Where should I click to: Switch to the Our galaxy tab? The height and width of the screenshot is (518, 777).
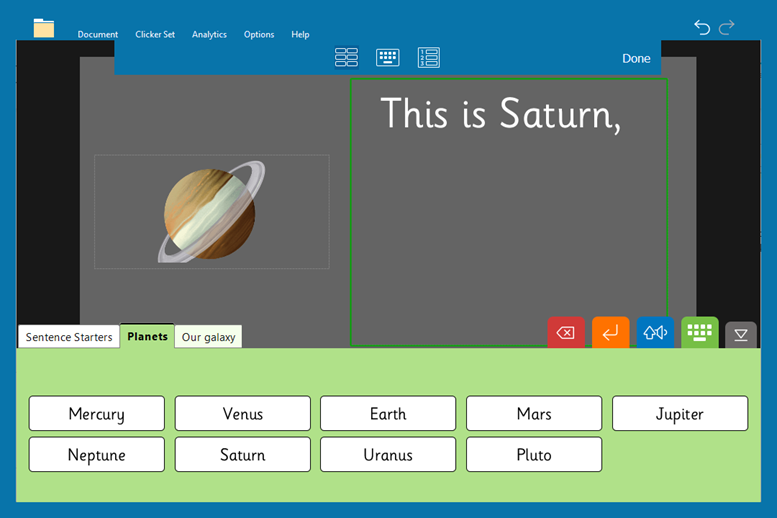208,337
